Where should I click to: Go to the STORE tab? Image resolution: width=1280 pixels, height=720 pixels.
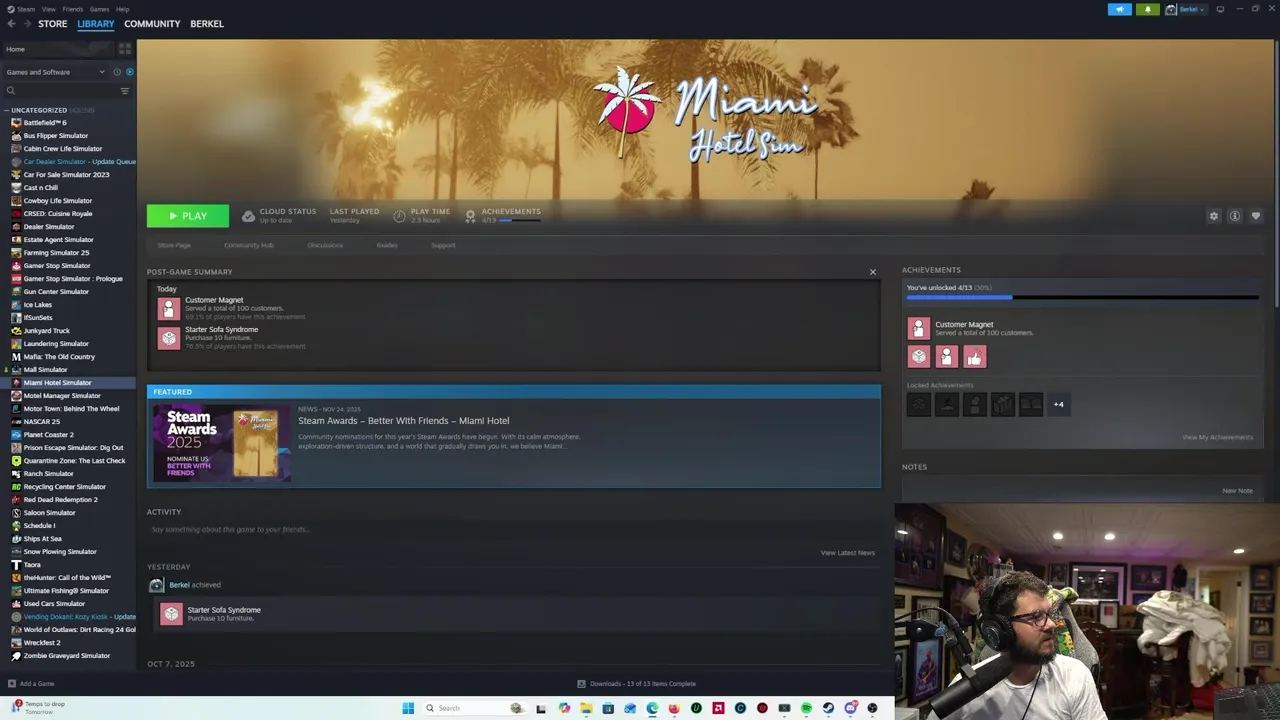pos(52,24)
